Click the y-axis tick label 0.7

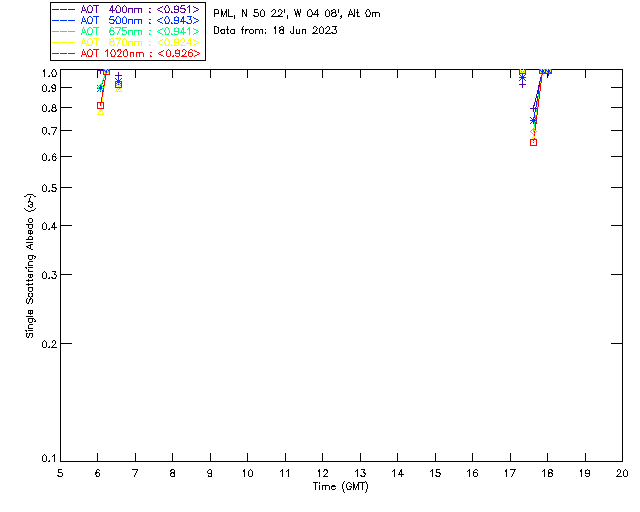click(x=49, y=131)
